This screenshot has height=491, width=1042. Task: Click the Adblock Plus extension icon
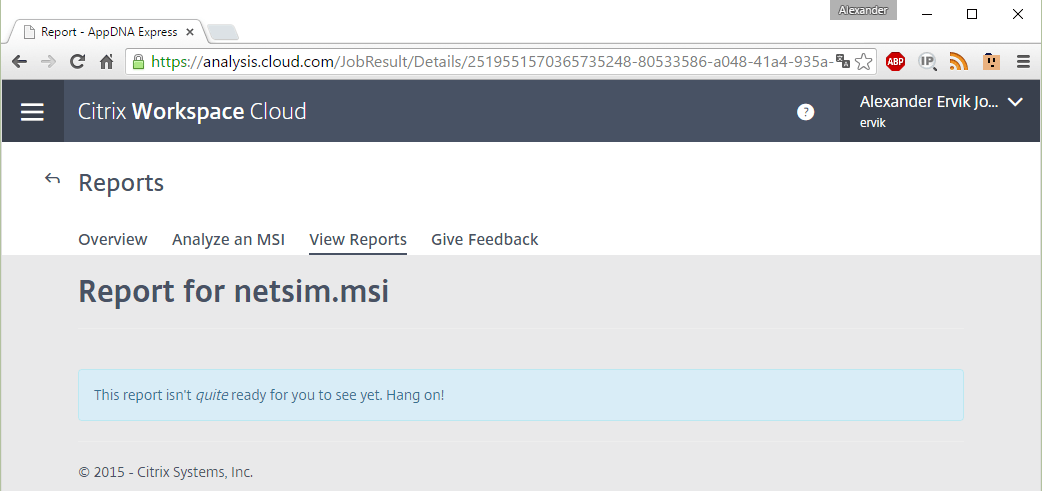(x=896, y=62)
